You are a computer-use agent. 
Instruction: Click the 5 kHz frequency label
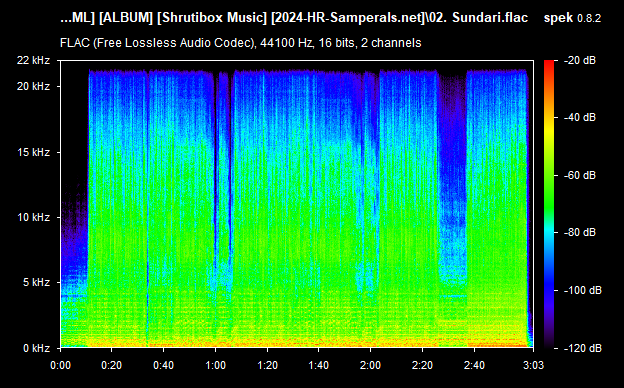(x=36, y=283)
